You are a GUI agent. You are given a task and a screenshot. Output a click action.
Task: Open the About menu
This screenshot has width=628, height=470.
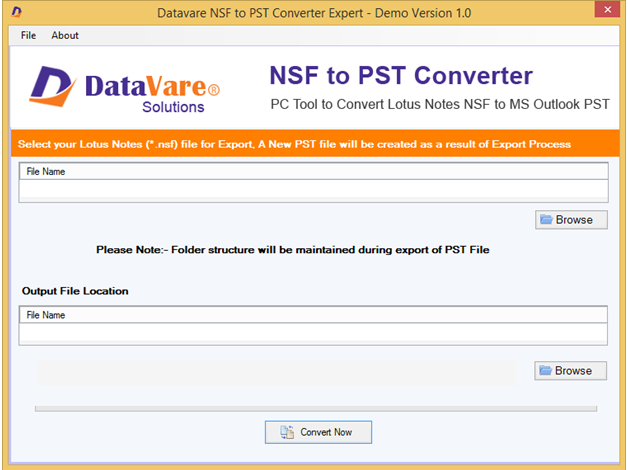pyautogui.click(x=65, y=36)
